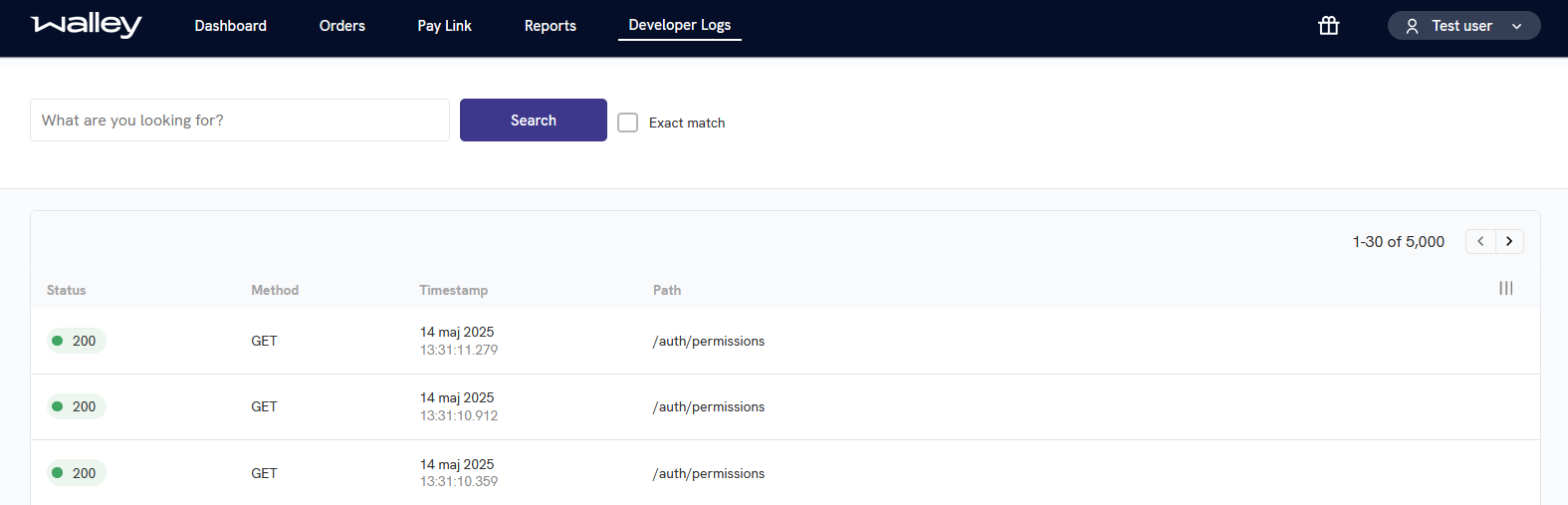Open the Dashboard tab

tap(230, 26)
